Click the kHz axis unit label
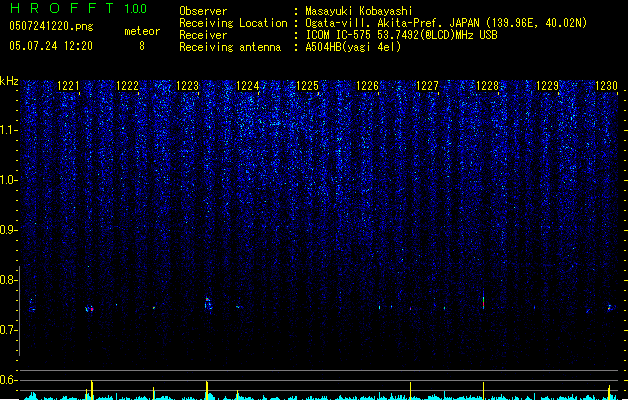 pos(9,81)
